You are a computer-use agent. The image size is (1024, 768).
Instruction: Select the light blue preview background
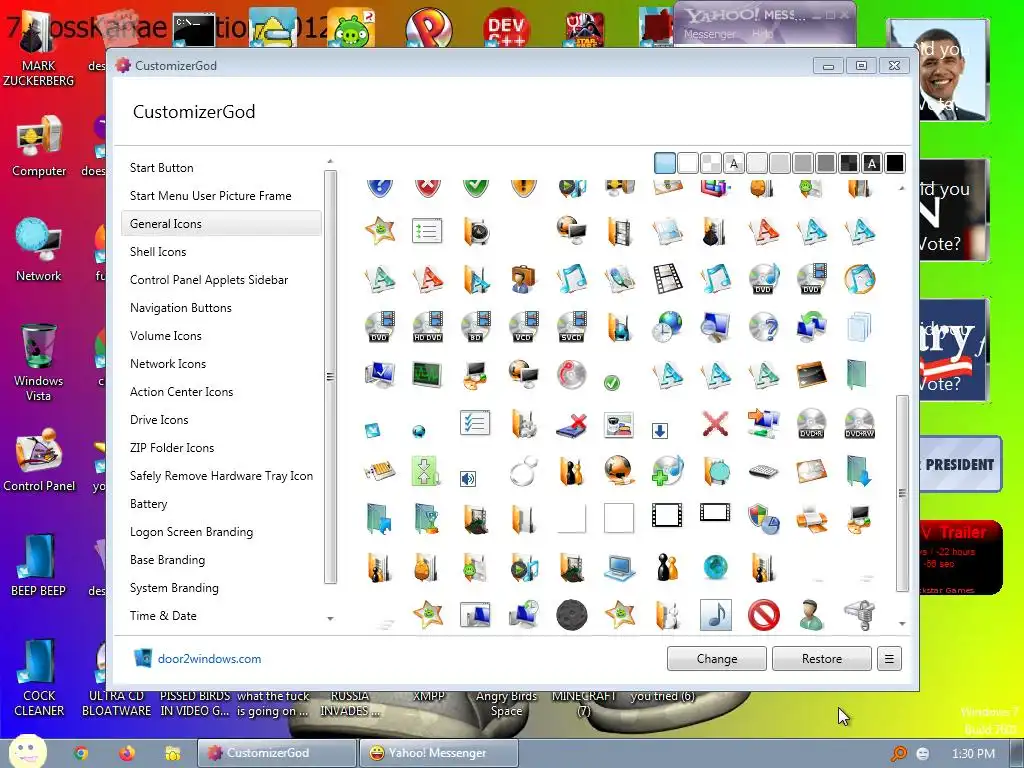665,163
